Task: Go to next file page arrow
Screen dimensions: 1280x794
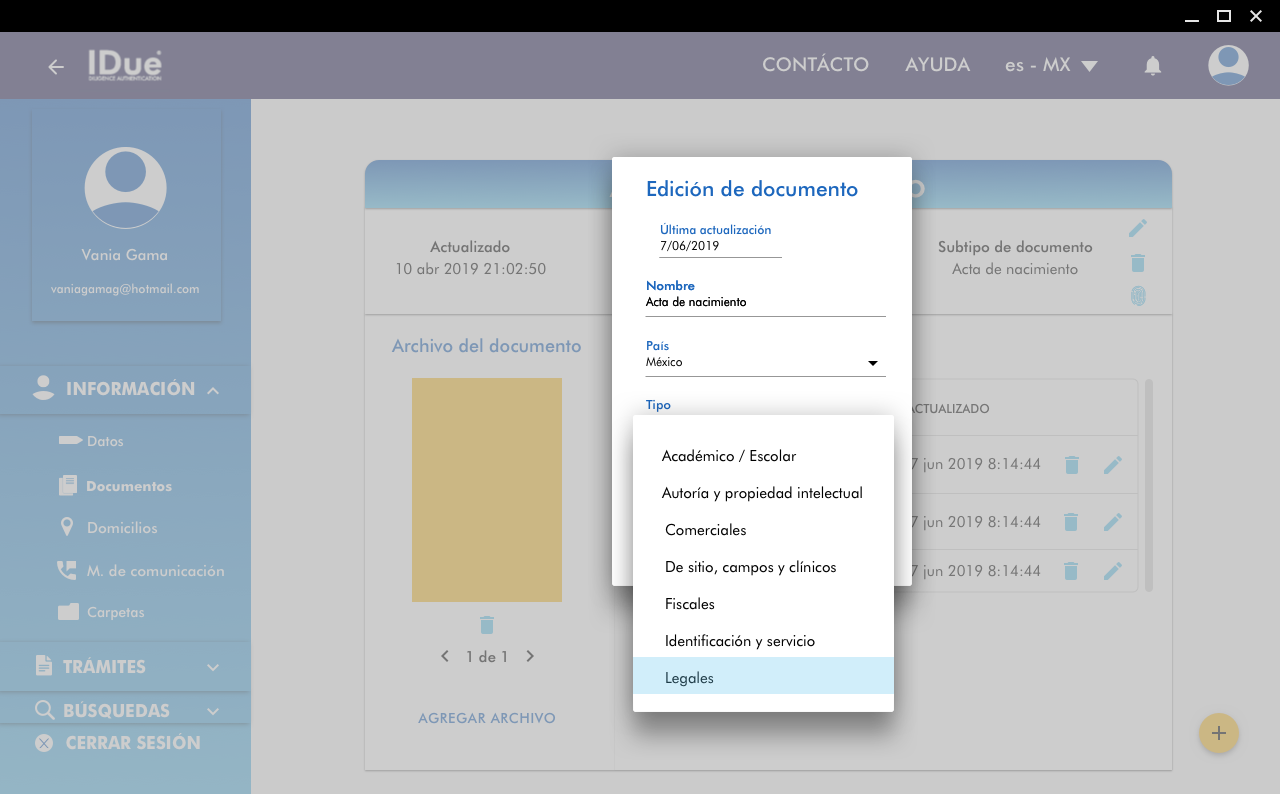Action: coord(530,657)
